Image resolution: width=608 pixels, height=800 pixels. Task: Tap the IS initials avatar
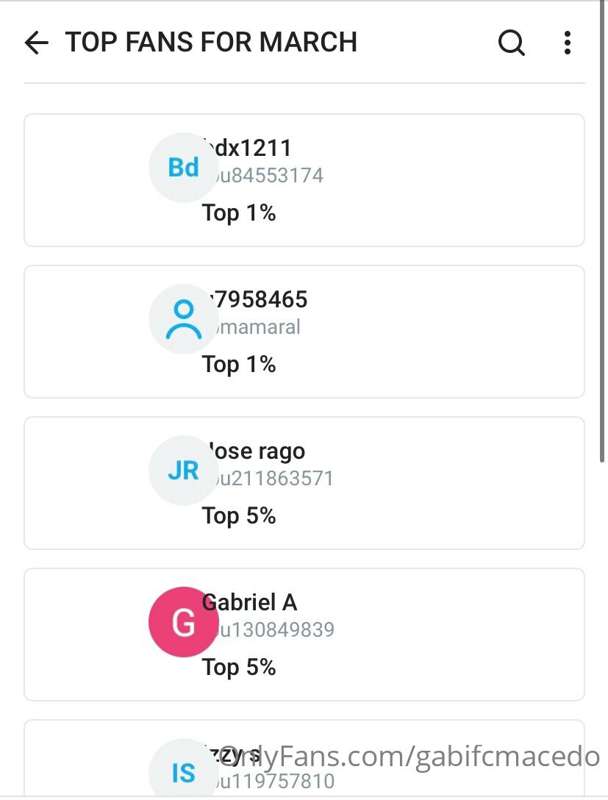coord(184,771)
